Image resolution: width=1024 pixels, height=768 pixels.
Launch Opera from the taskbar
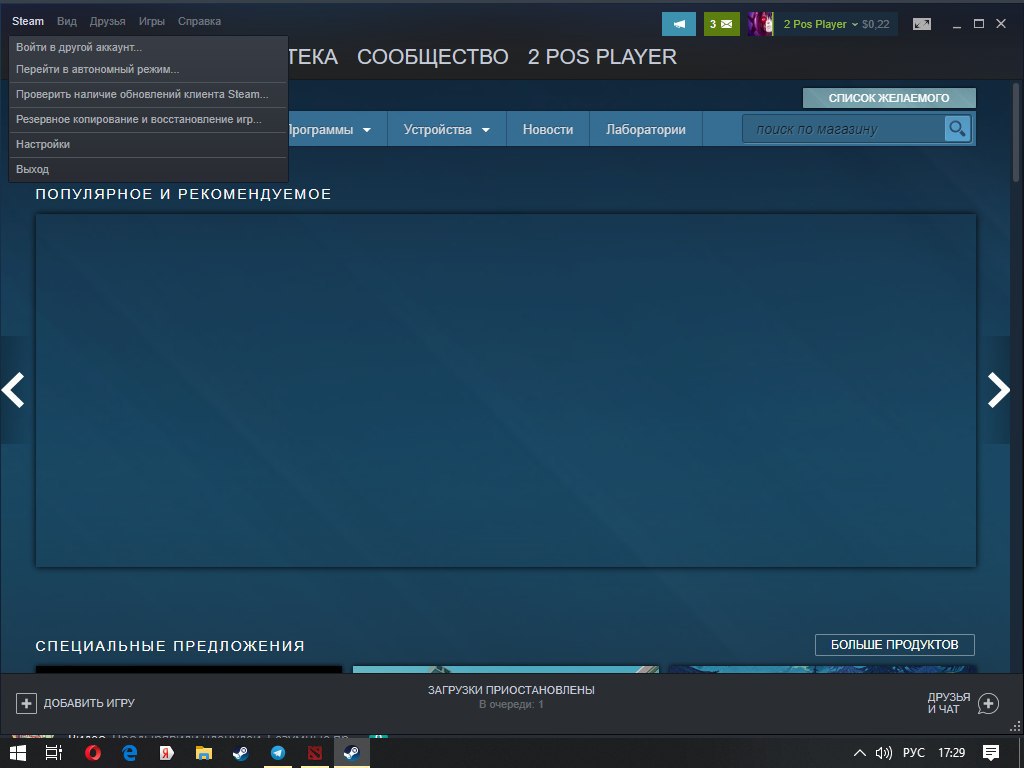(93, 753)
